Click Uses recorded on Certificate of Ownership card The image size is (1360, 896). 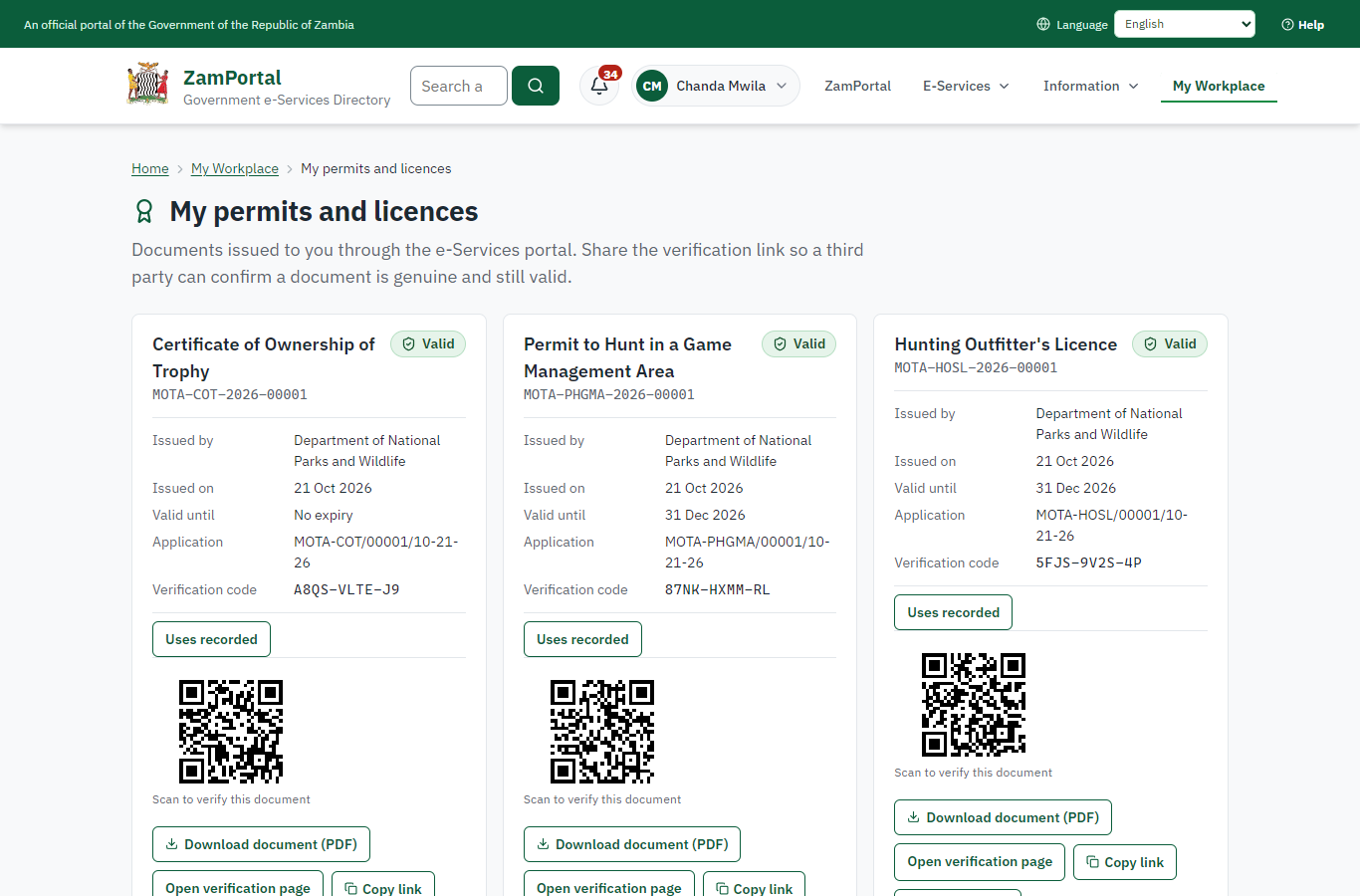[x=211, y=639]
